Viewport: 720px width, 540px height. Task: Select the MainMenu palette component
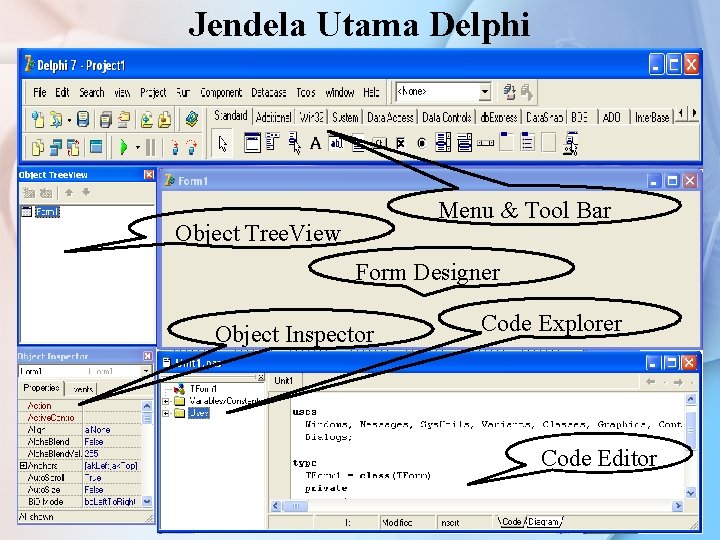tap(272, 142)
